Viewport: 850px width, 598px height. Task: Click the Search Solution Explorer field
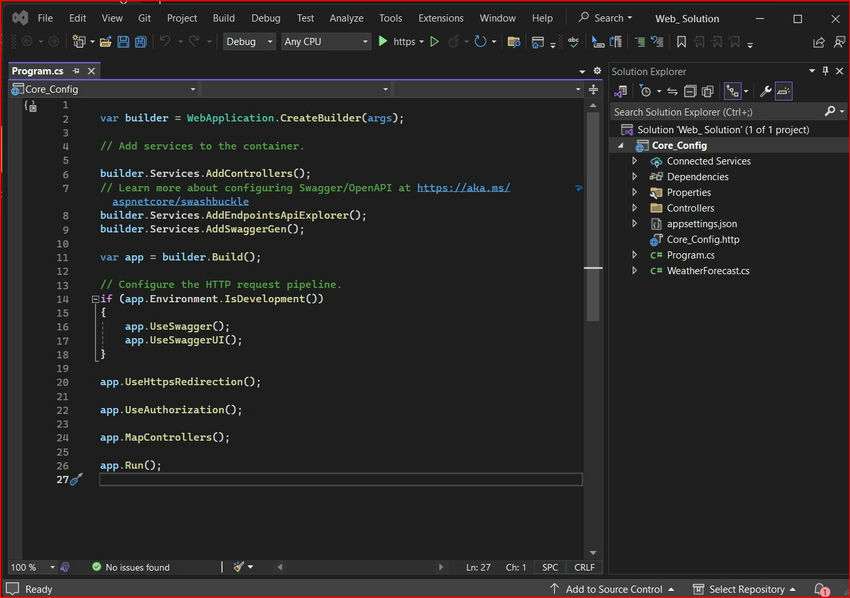coord(715,111)
